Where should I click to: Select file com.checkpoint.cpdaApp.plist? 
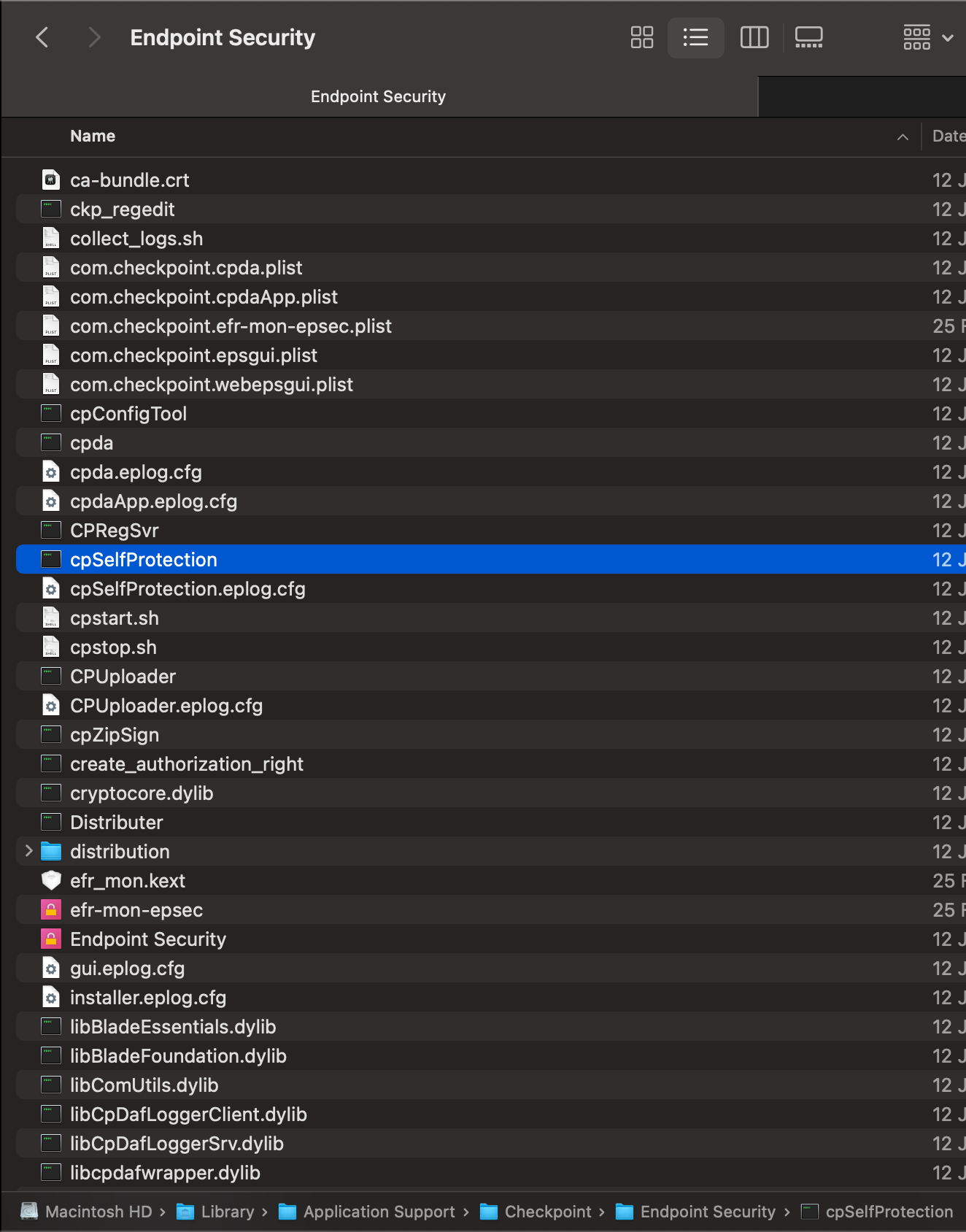(x=491, y=296)
